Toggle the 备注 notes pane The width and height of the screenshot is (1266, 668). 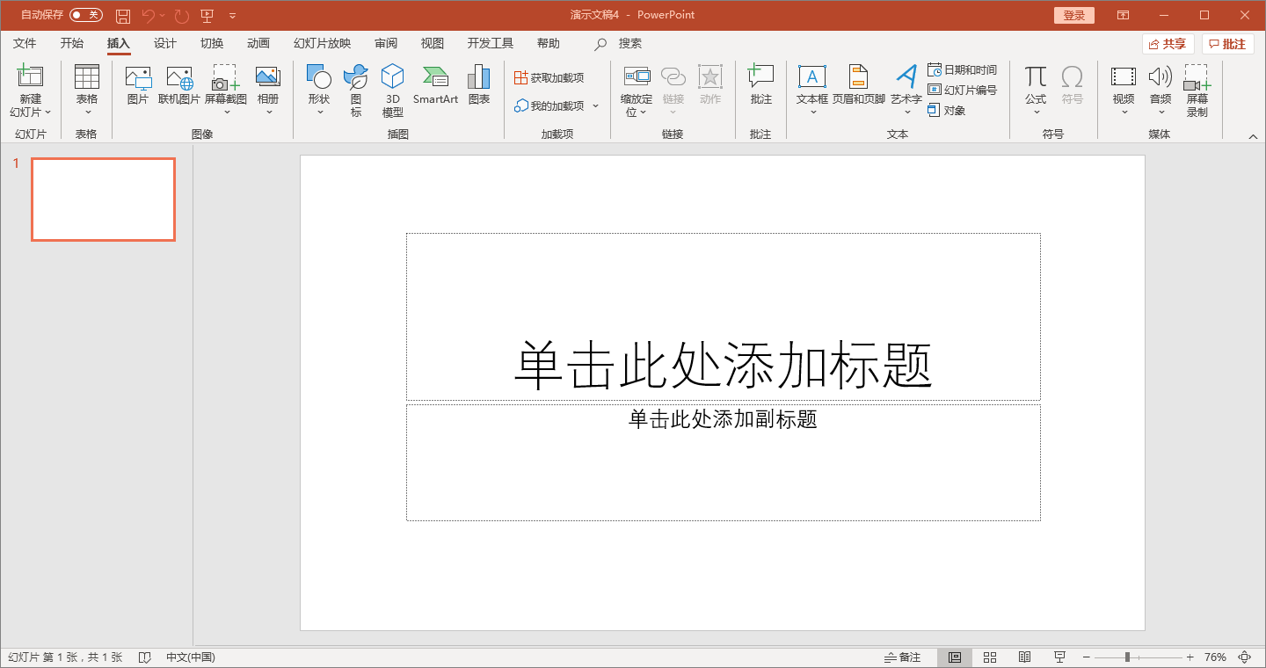(903, 657)
